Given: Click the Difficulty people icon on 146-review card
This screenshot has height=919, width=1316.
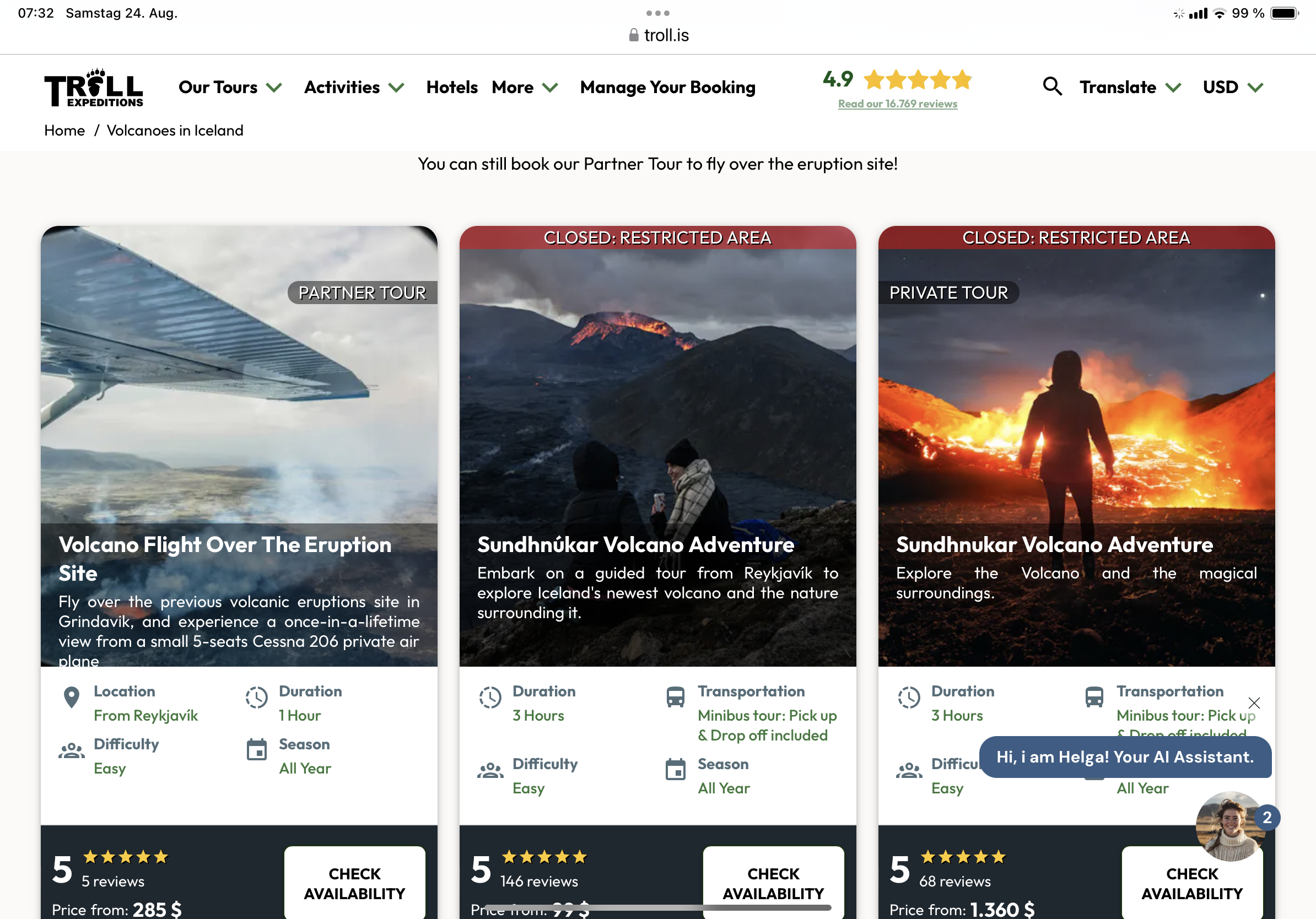Looking at the screenshot, I should pyautogui.click(x=490, y=771).
